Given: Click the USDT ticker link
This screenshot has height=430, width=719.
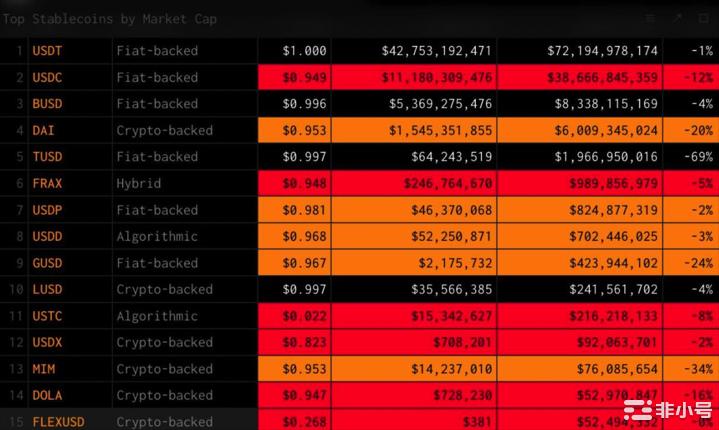Looking at the screenshot, I should pos(46,50).
